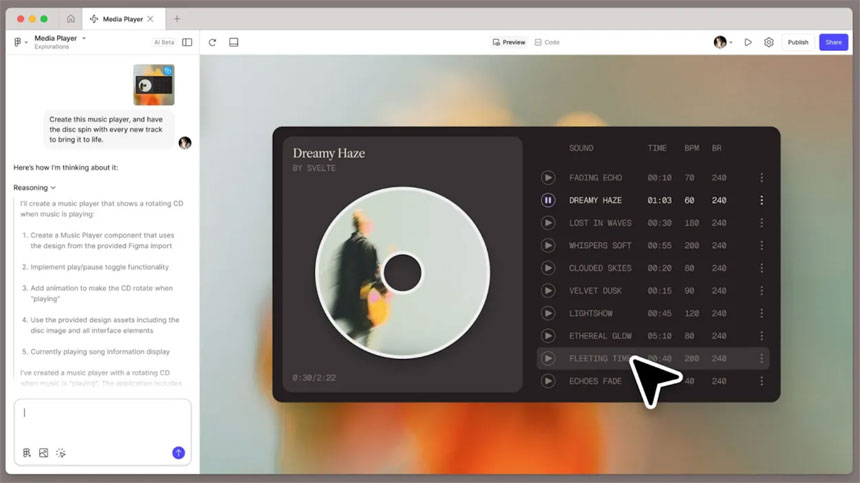Send the prompt with blue arrow button
This screenshot has height=483, width=860.
178,453
